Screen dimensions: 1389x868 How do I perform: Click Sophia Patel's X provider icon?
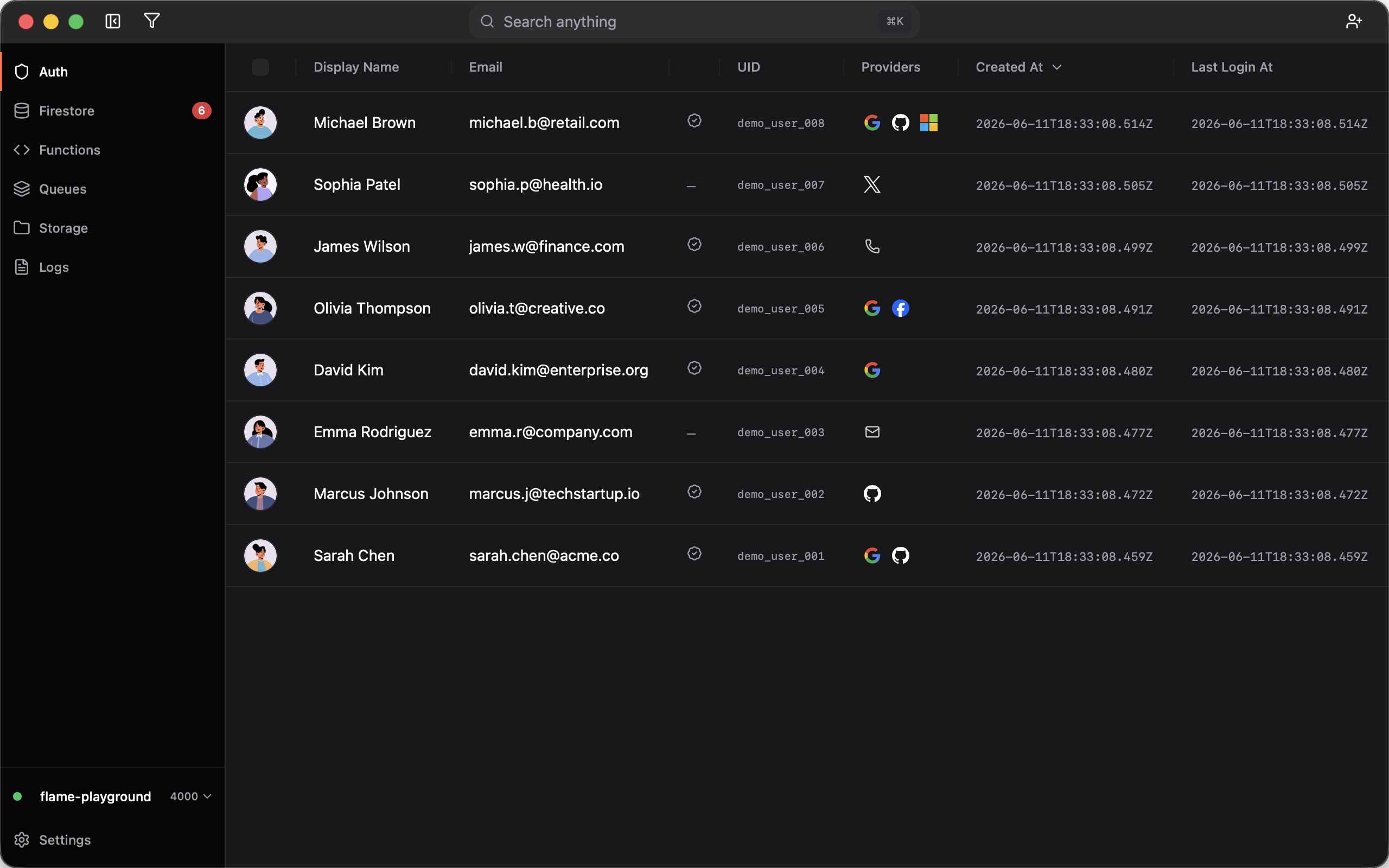872,184
